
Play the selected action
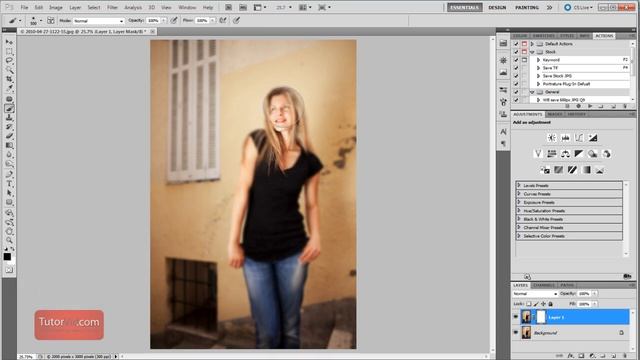590,106
